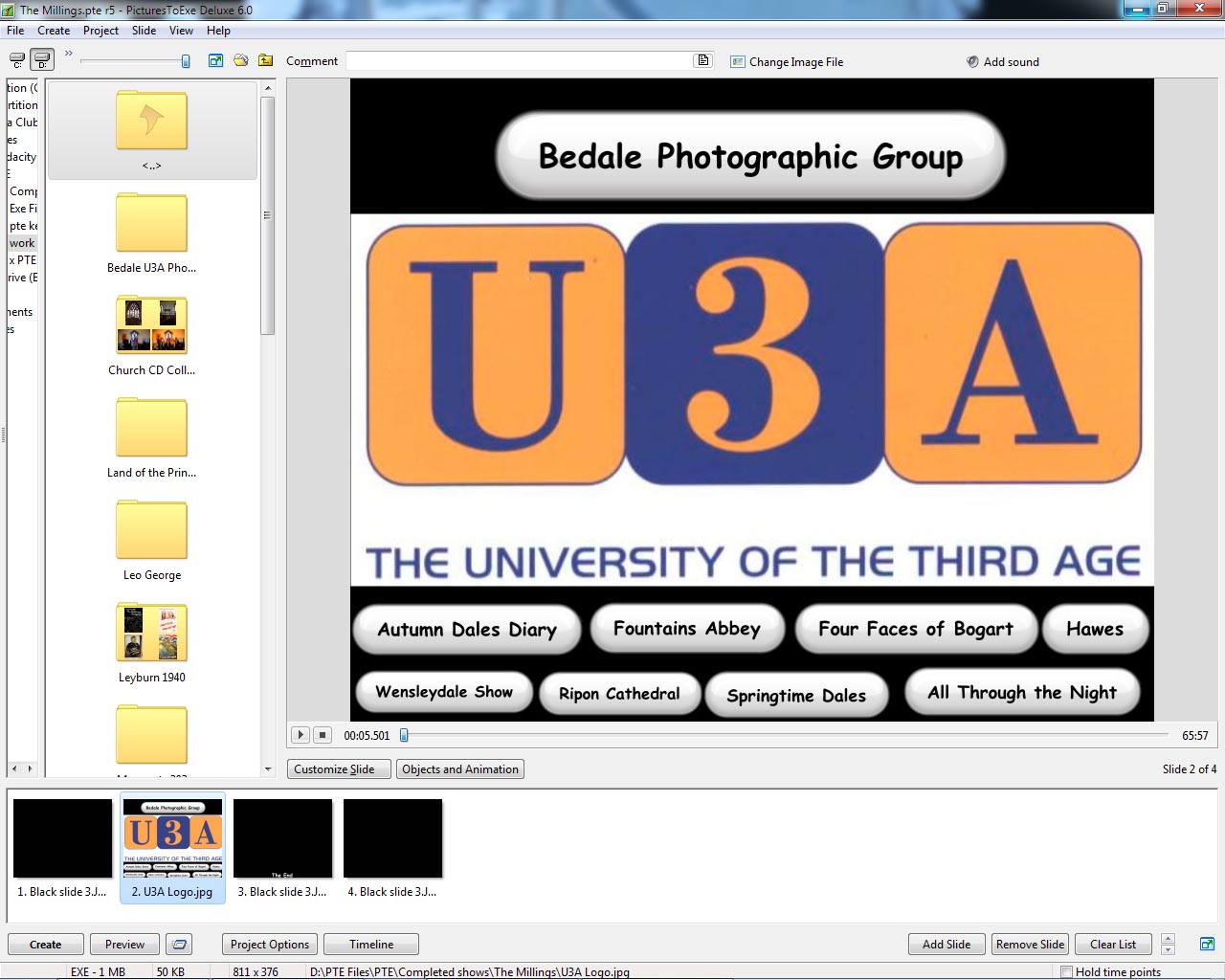Viewport: 1225px width, 980px height.
Task: Click Clear List button
Action: tap(1113, 945)
